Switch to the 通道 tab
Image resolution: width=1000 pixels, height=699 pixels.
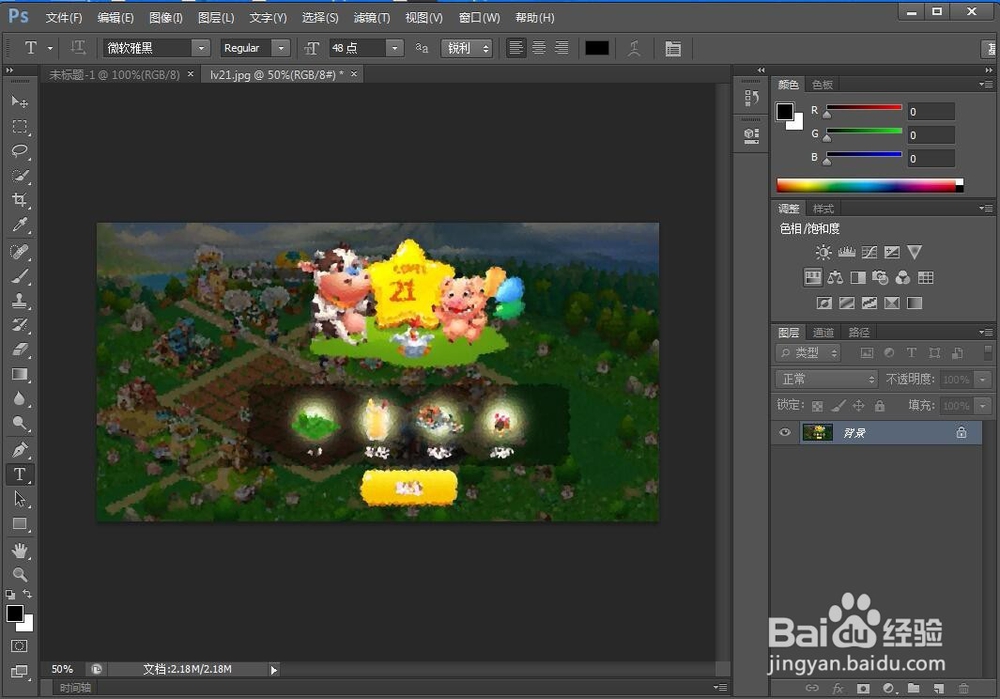click(x=823, y=332)
